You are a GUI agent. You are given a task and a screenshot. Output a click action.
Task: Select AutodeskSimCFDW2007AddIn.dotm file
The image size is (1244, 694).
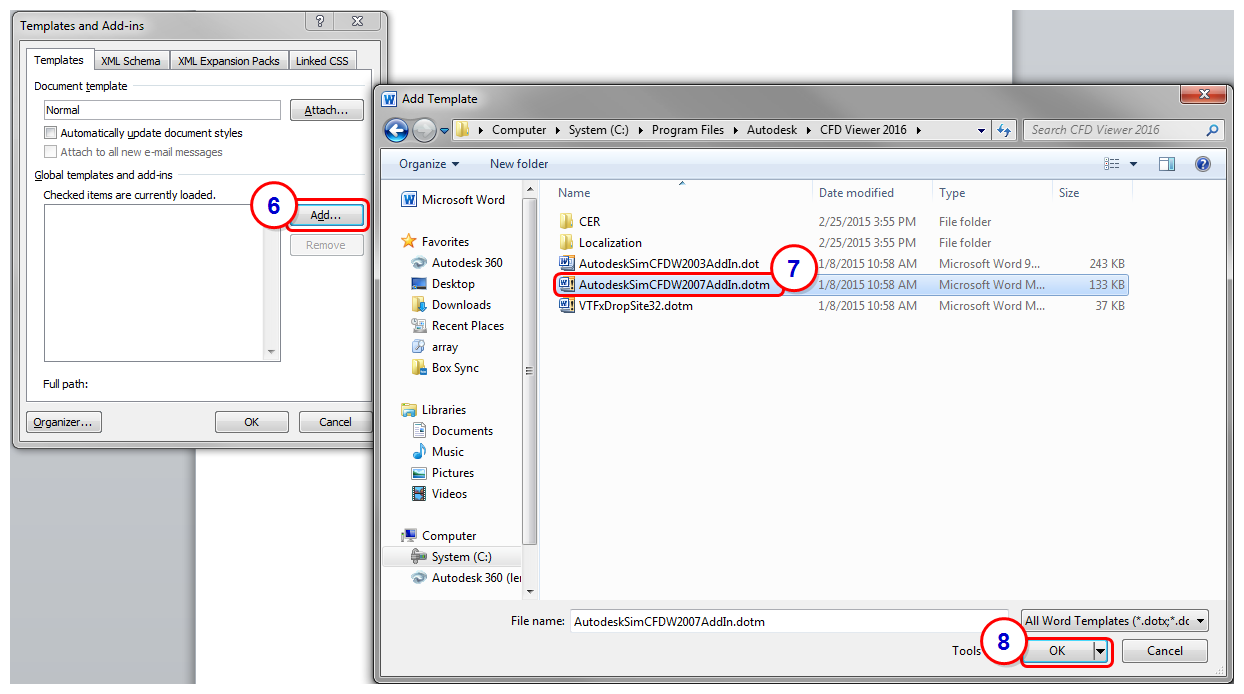(x=664, y=285)
